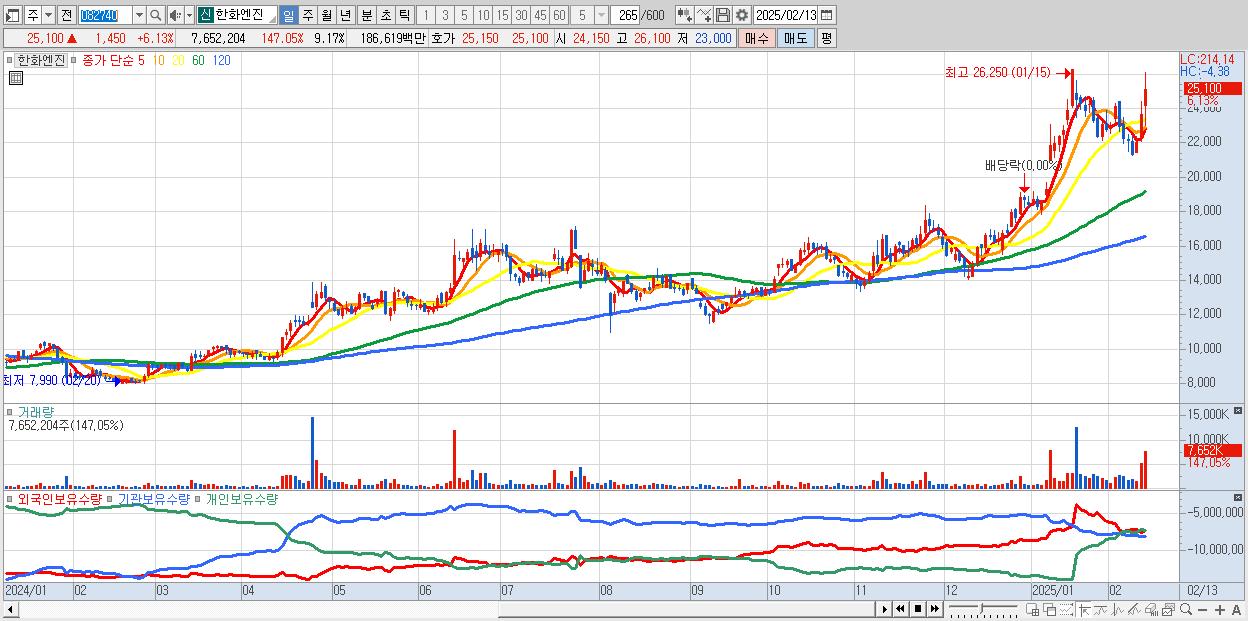Viewport: 1248px width, 621px height.
Task: Select the 일 (daily) period toggle
Action: pos(288,15)
